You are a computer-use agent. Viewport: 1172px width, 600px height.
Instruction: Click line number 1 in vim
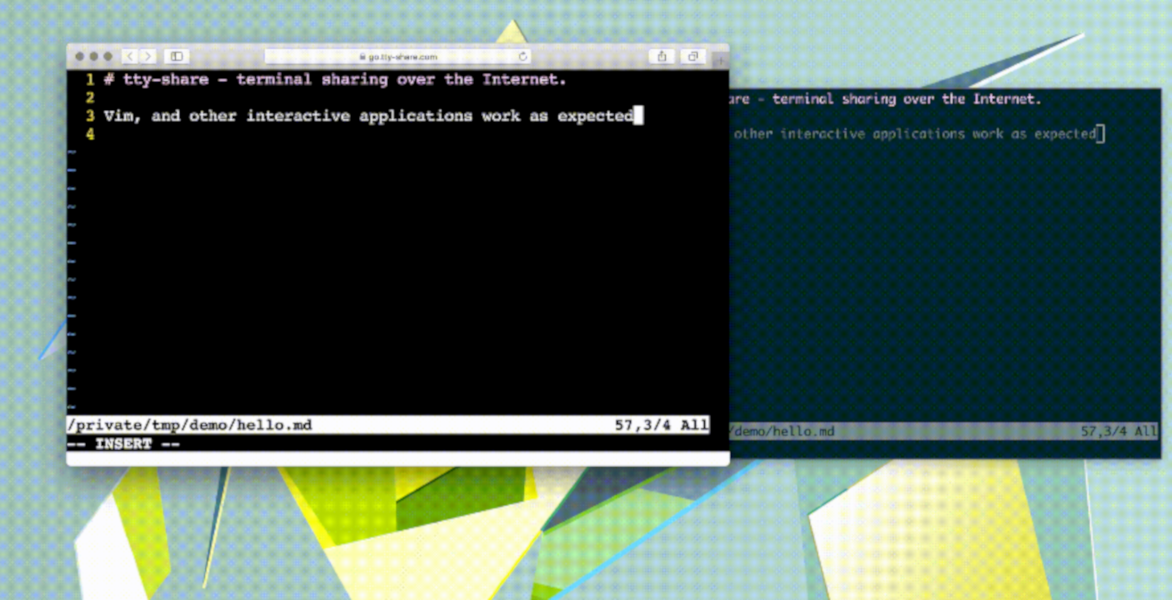tap(91, 79)
